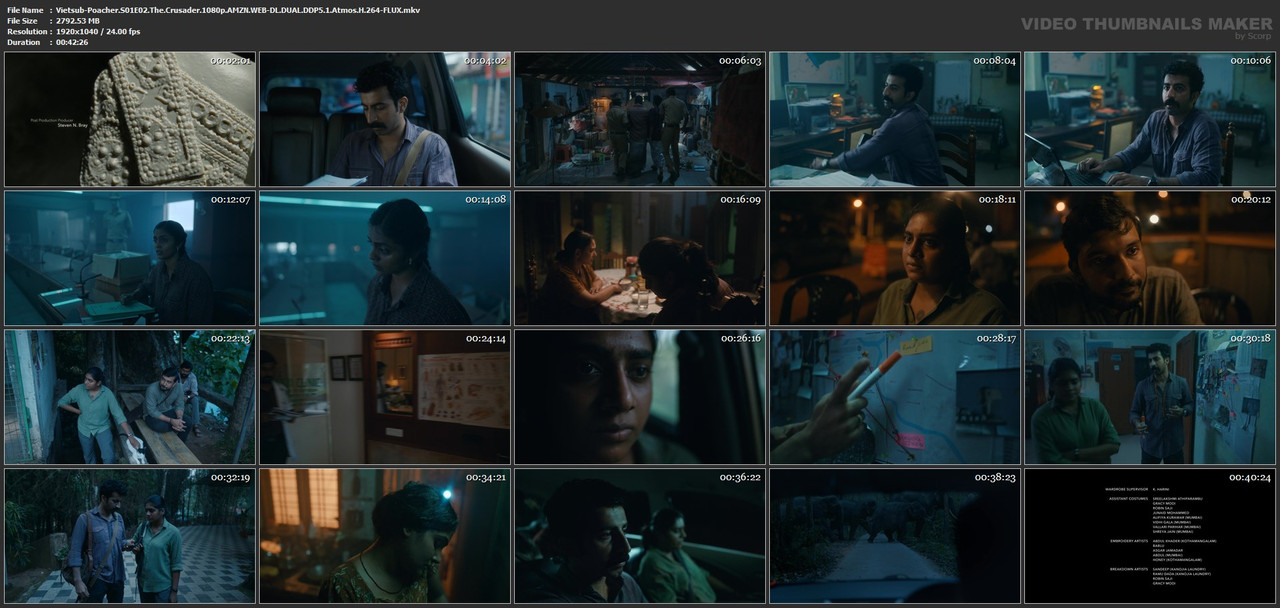
Task: Open the car interior frame at 00:36:22
Action: 640,536
